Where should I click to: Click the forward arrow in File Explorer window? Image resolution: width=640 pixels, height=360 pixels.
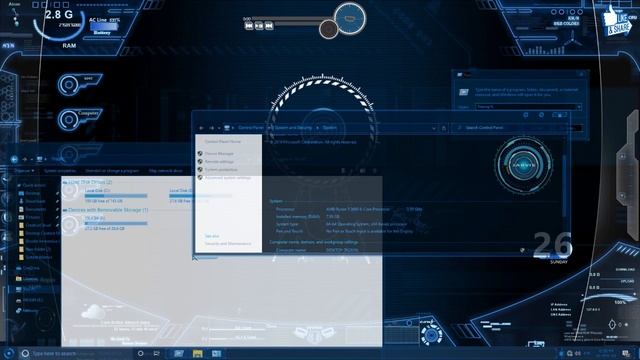click(x=24, y=159)
